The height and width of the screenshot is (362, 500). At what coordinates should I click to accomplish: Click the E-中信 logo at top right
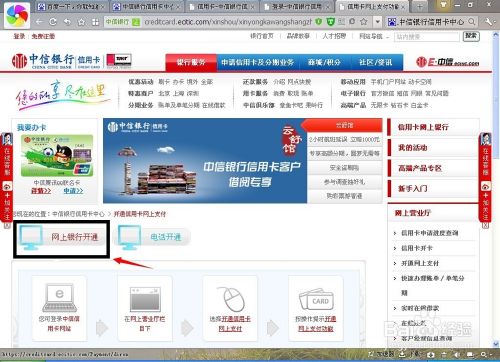pyautogui.click(x=448, y=62)
